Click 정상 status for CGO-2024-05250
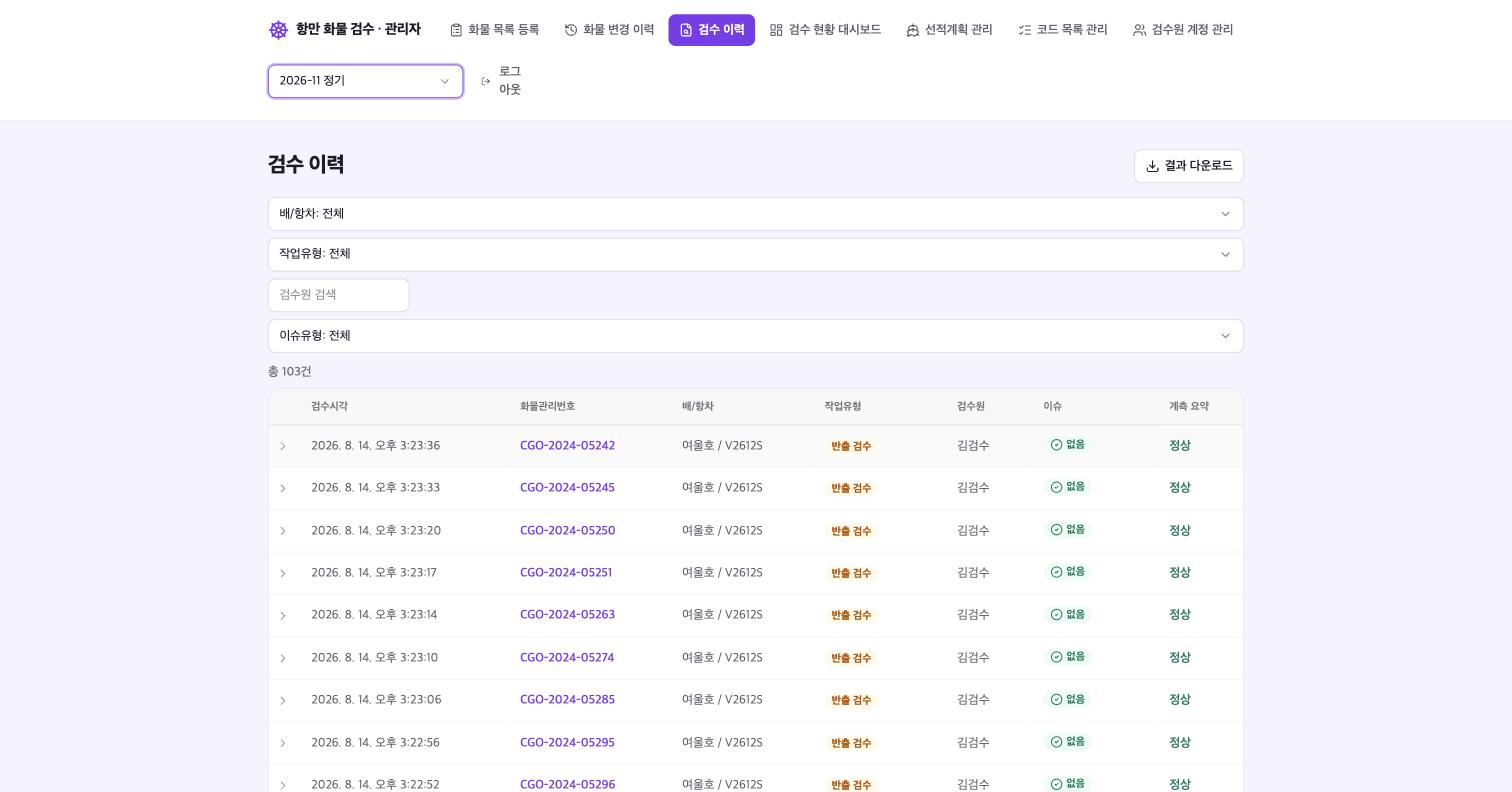1512x792 pixels. tap(1180, 531)
